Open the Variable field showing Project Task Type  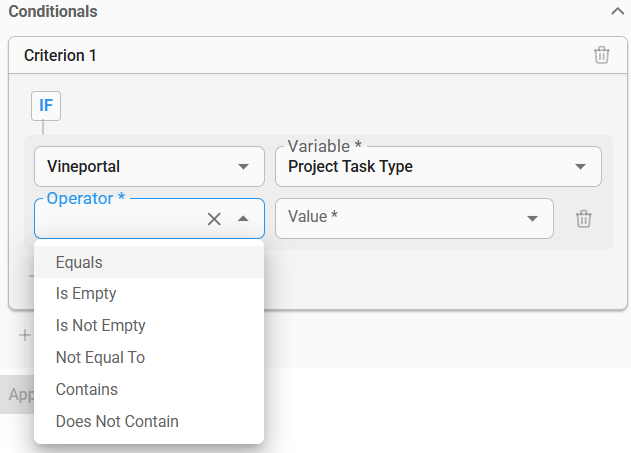[x=425, y=167]
